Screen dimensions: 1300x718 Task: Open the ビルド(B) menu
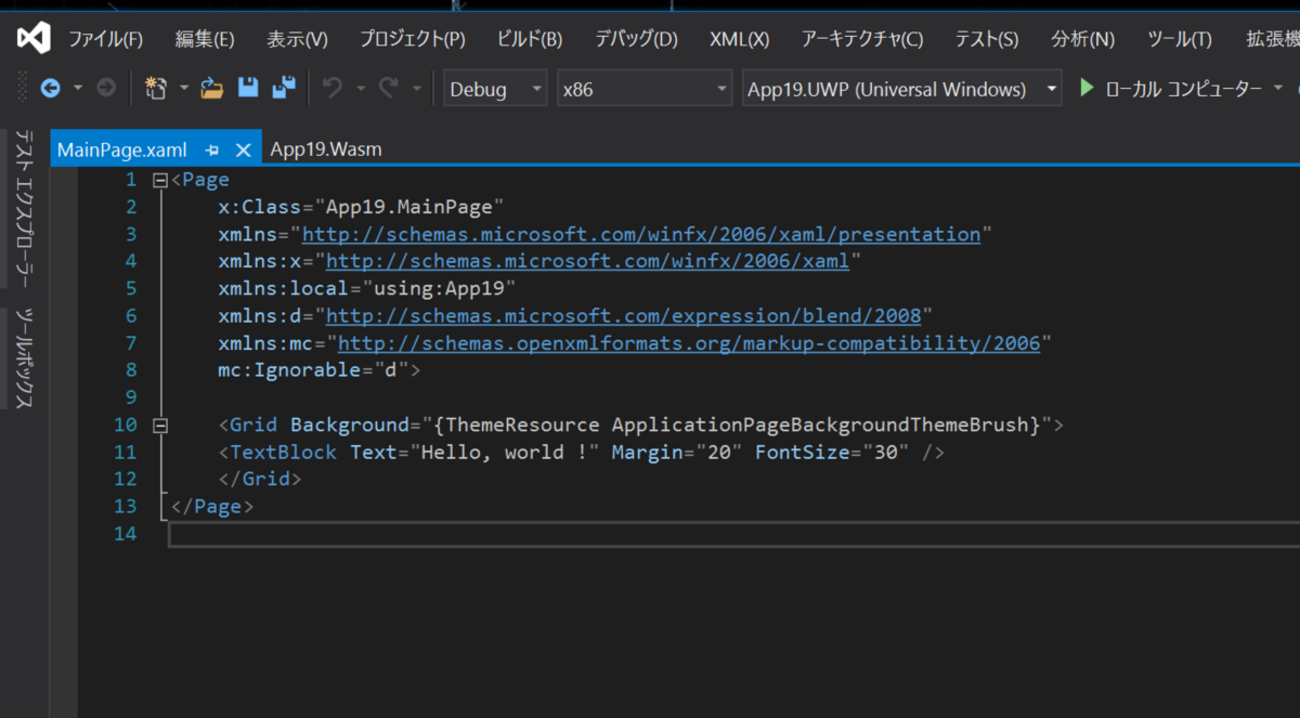click(x=529, y=39)
